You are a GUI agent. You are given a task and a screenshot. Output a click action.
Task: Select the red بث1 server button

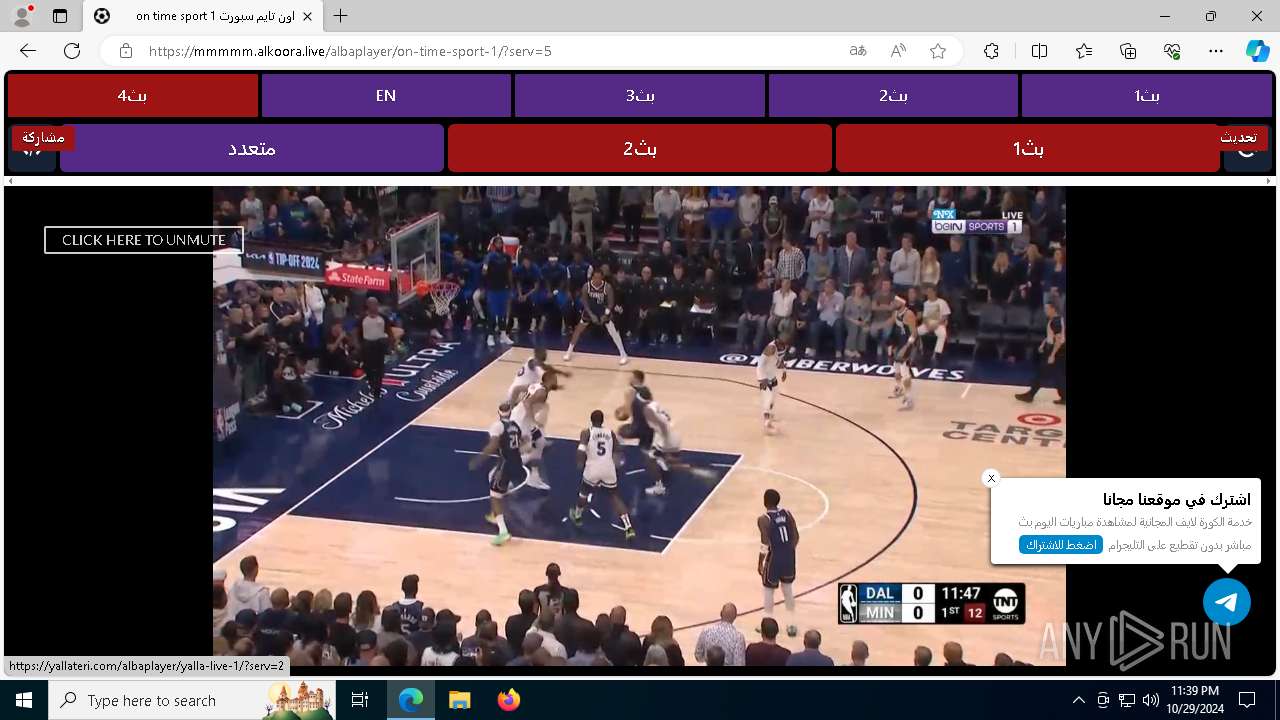[x=1028, y=148]
